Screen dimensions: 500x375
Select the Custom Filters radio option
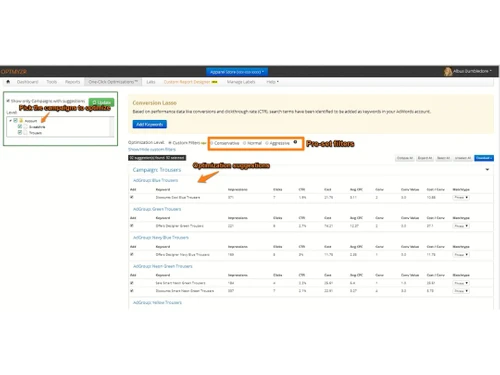click(x=170, y=143)
